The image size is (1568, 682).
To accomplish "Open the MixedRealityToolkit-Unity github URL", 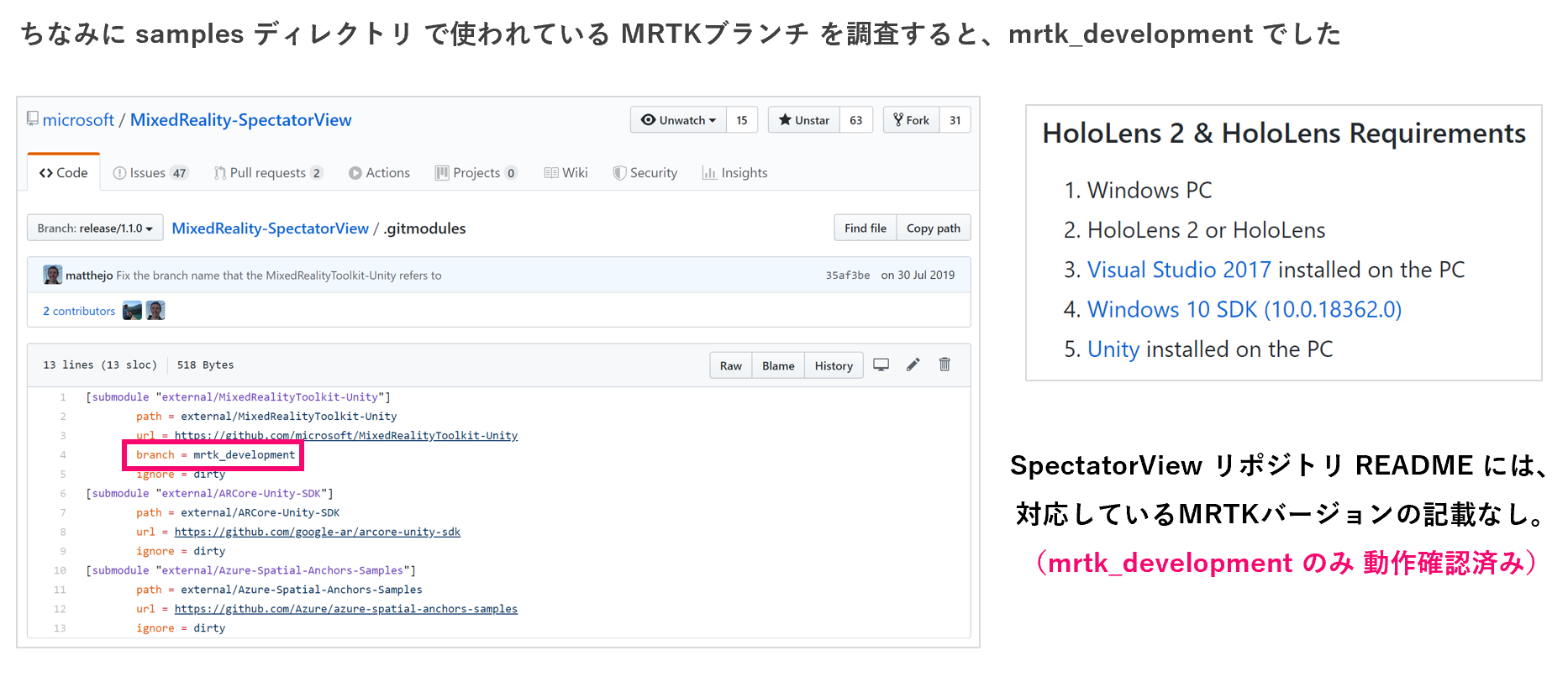I will point(346,436).
